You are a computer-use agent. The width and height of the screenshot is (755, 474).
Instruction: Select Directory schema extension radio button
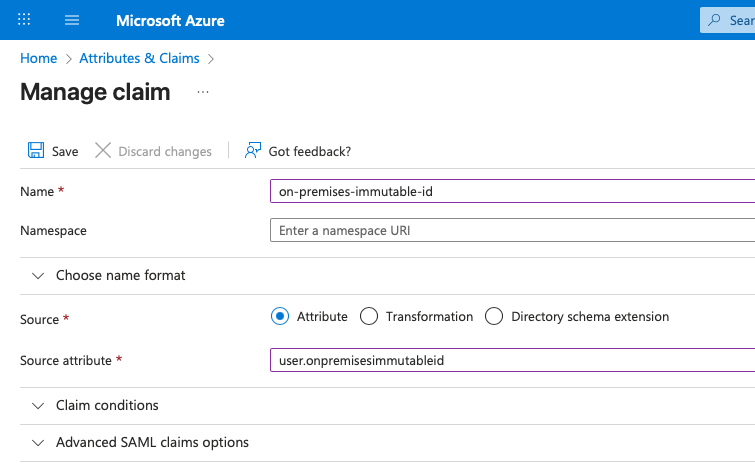pyautogui.click(x=494, y=316)
